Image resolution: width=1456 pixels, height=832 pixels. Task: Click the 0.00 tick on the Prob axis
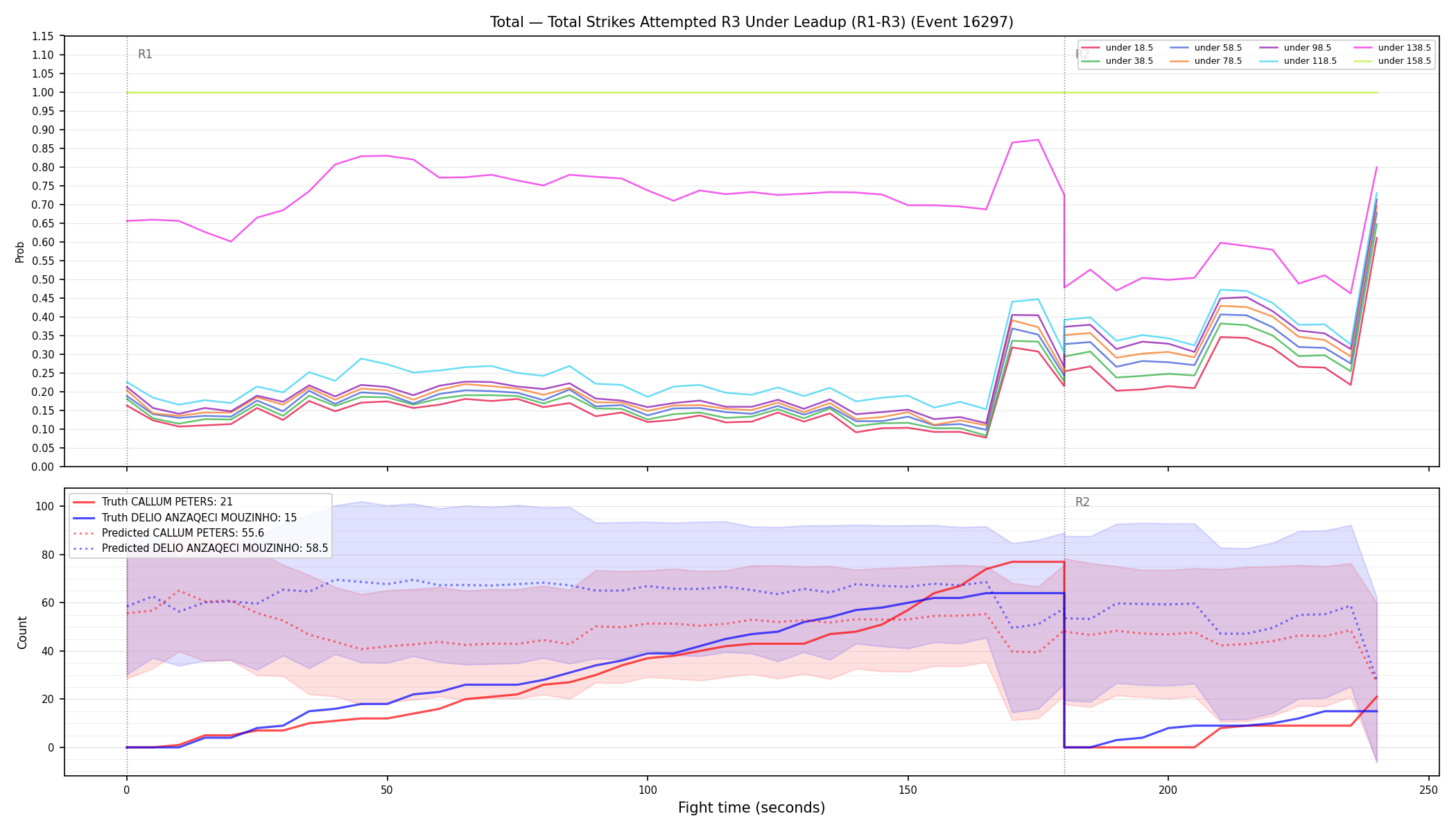tap(44, 467)
